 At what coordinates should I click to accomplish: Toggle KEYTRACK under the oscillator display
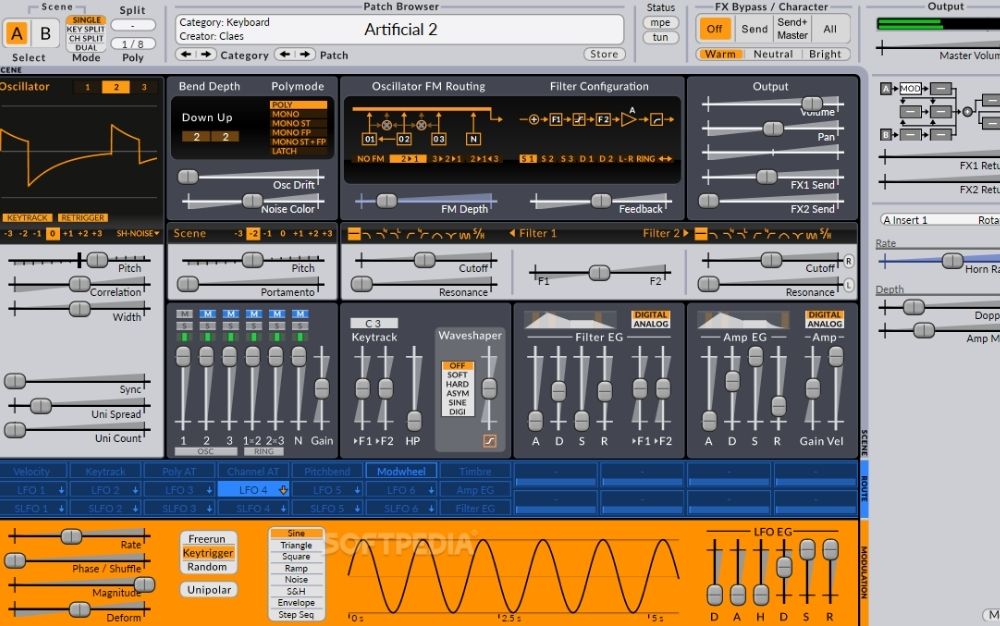tap(30, 216)
